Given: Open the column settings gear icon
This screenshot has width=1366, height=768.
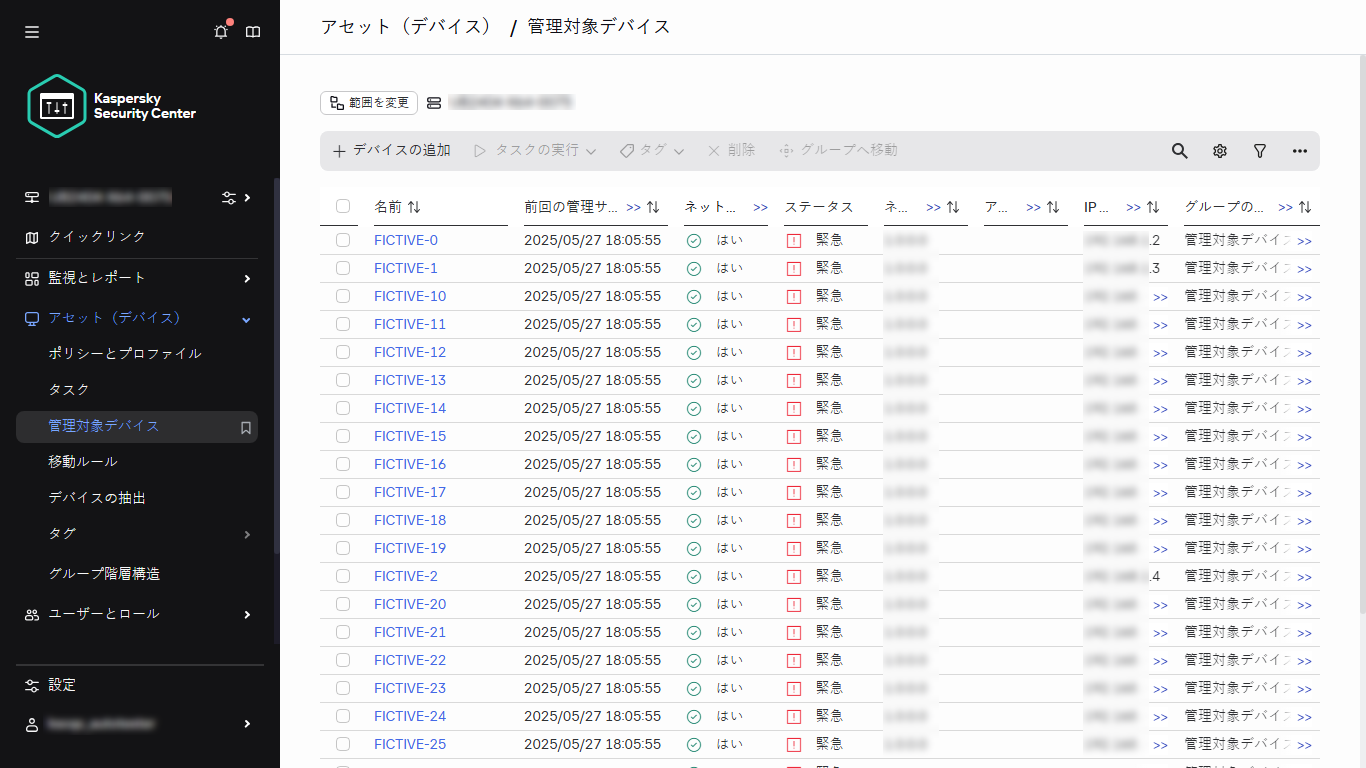Looking at the screenshot, I should pos(1219,150).
